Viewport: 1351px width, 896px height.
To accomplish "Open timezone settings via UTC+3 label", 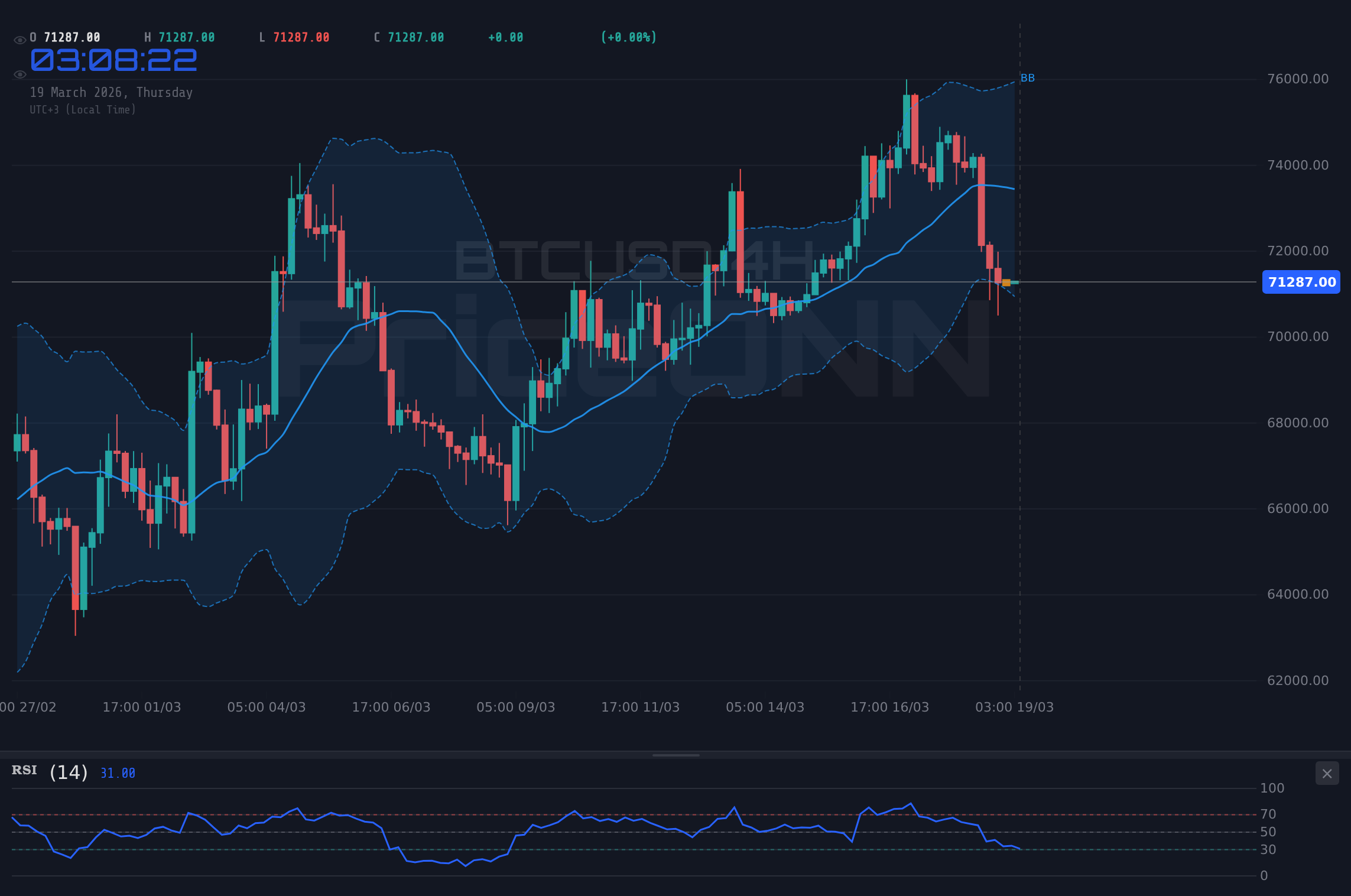I will pyautogui.click(x=83, y=109).
